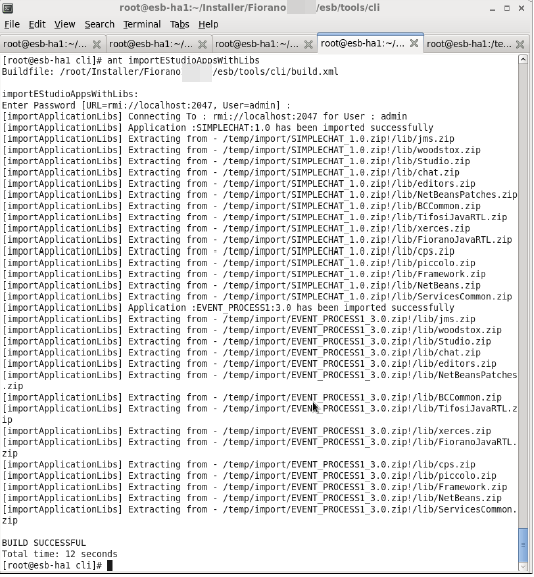The image size is (534, 577).
Task: Open the View menu
Action: pyautogui.click(x=65, y=24)
